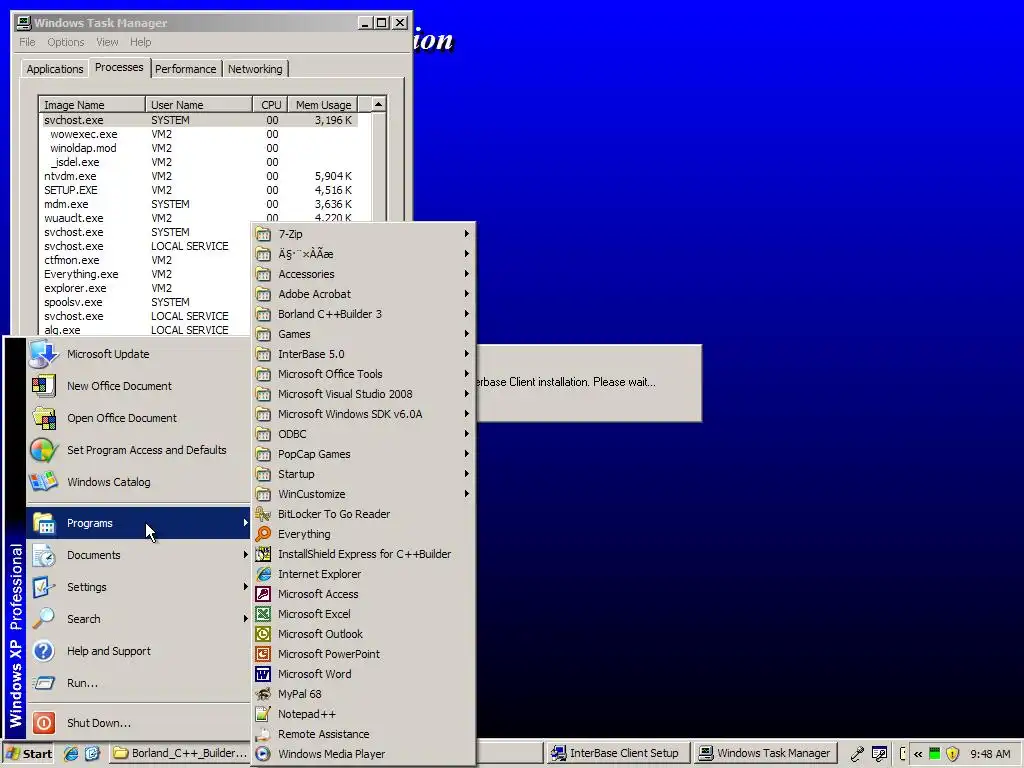
Task: Click the taskbar clock showing 9:48 AM
Action: pyautogui.click(x=990, y=754)
